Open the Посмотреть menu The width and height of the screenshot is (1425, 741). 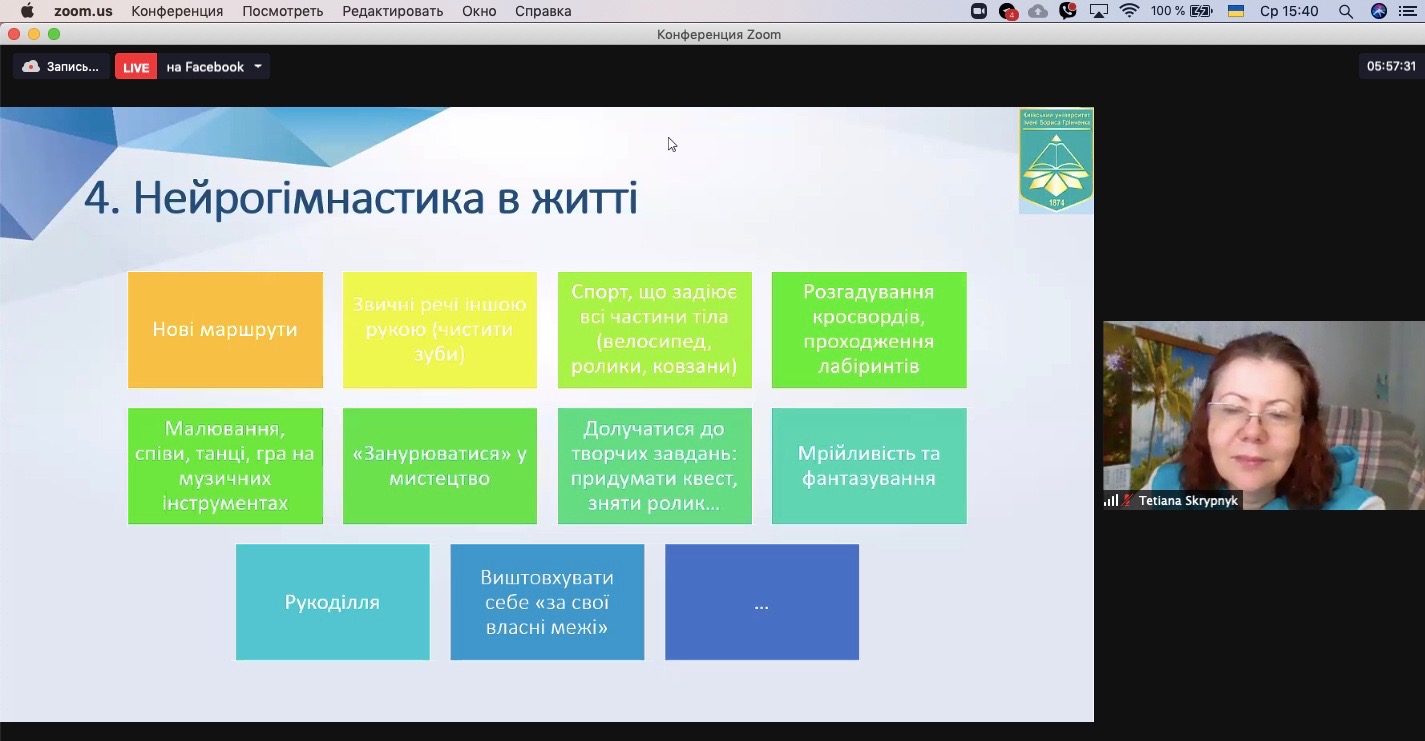(x=283, y=11)
